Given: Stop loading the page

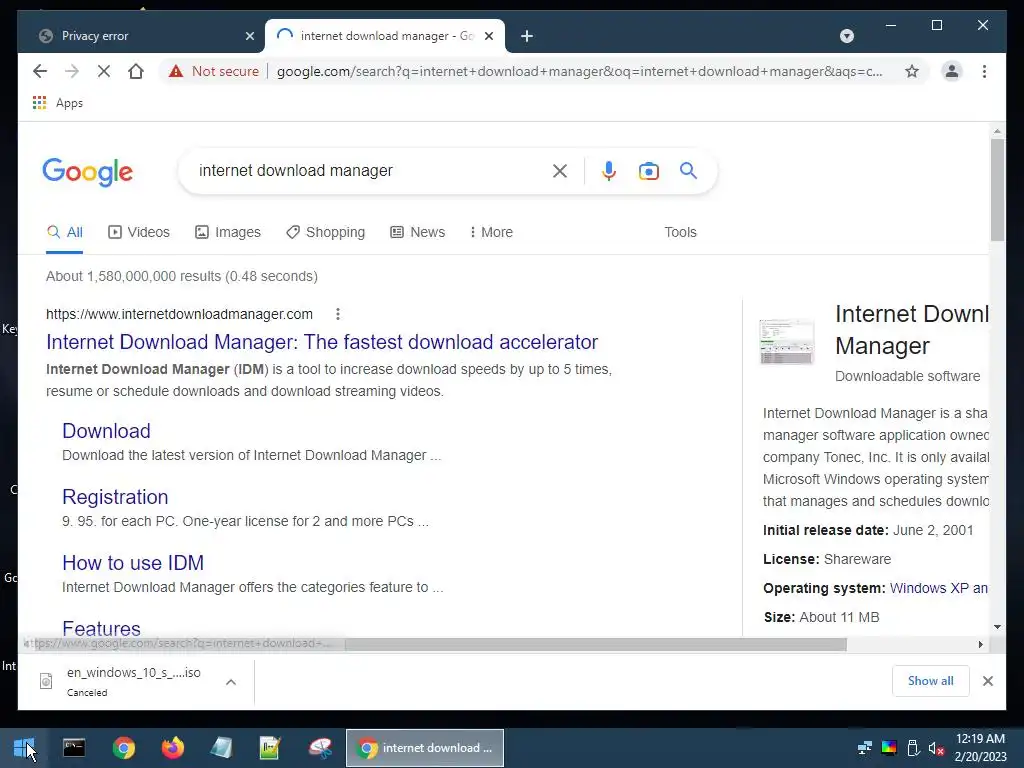Looking at the screenshot, I should [104, 71].
